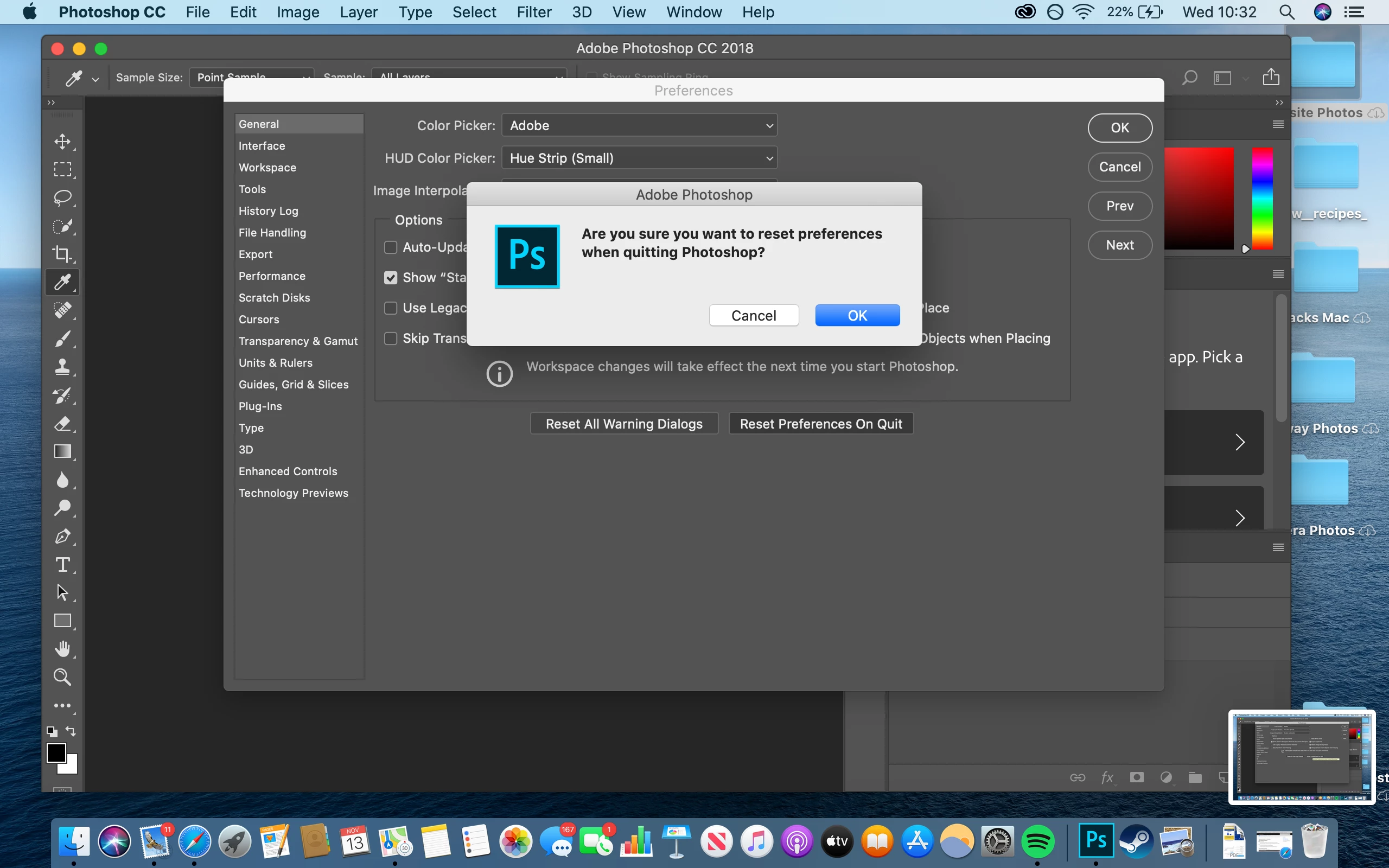Select the Brush tool
Screen dimensions: 1389x868
[62, 339]
